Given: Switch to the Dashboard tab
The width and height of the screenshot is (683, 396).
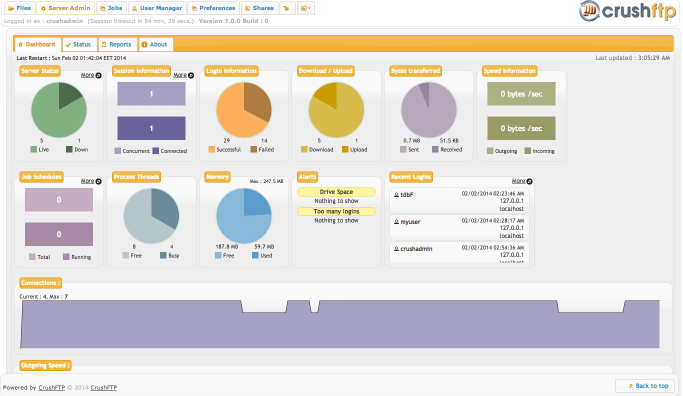Looking at the screenshot, I should (37, 44).
